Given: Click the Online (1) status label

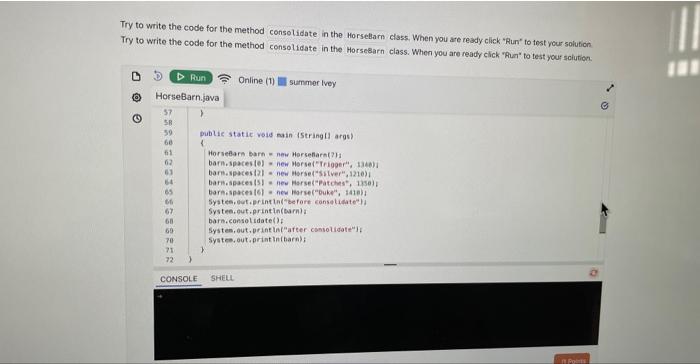Looking at the screenshot, I should 256,80.
